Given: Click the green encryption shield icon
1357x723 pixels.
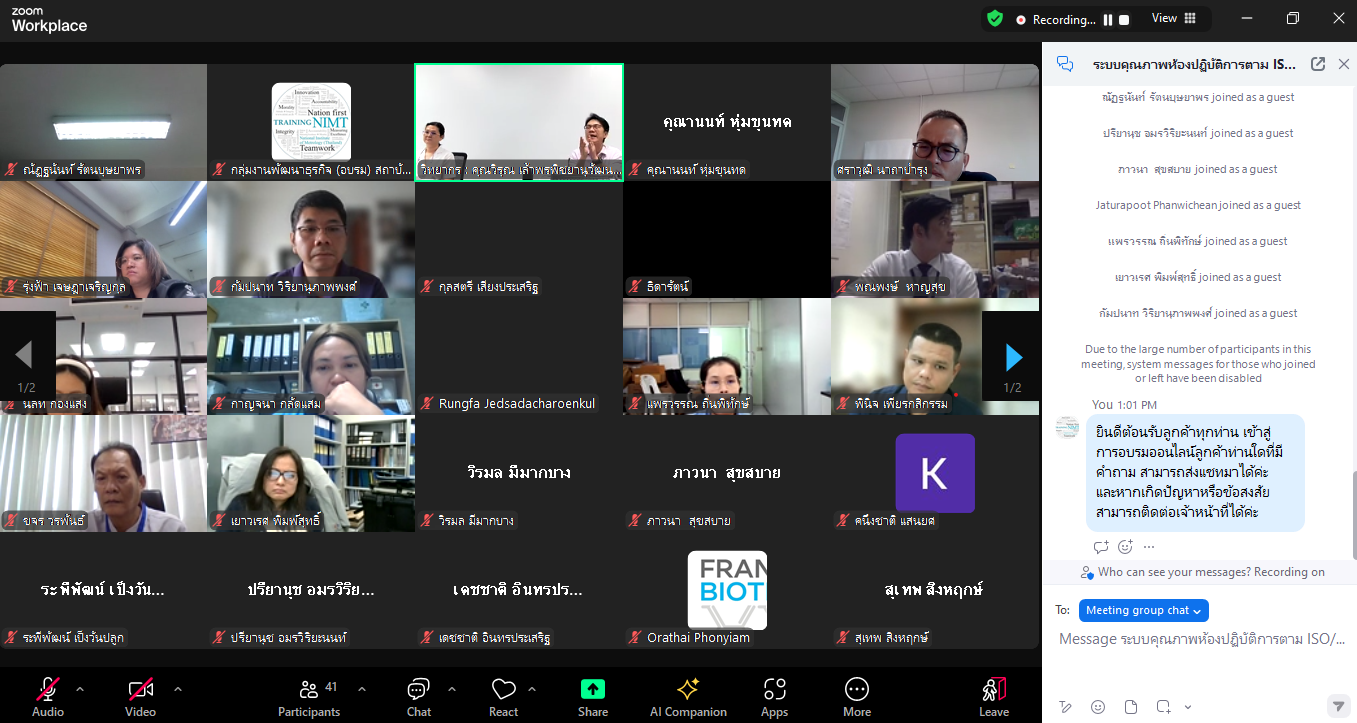Looking at the screenshot, I should [994, 19].
